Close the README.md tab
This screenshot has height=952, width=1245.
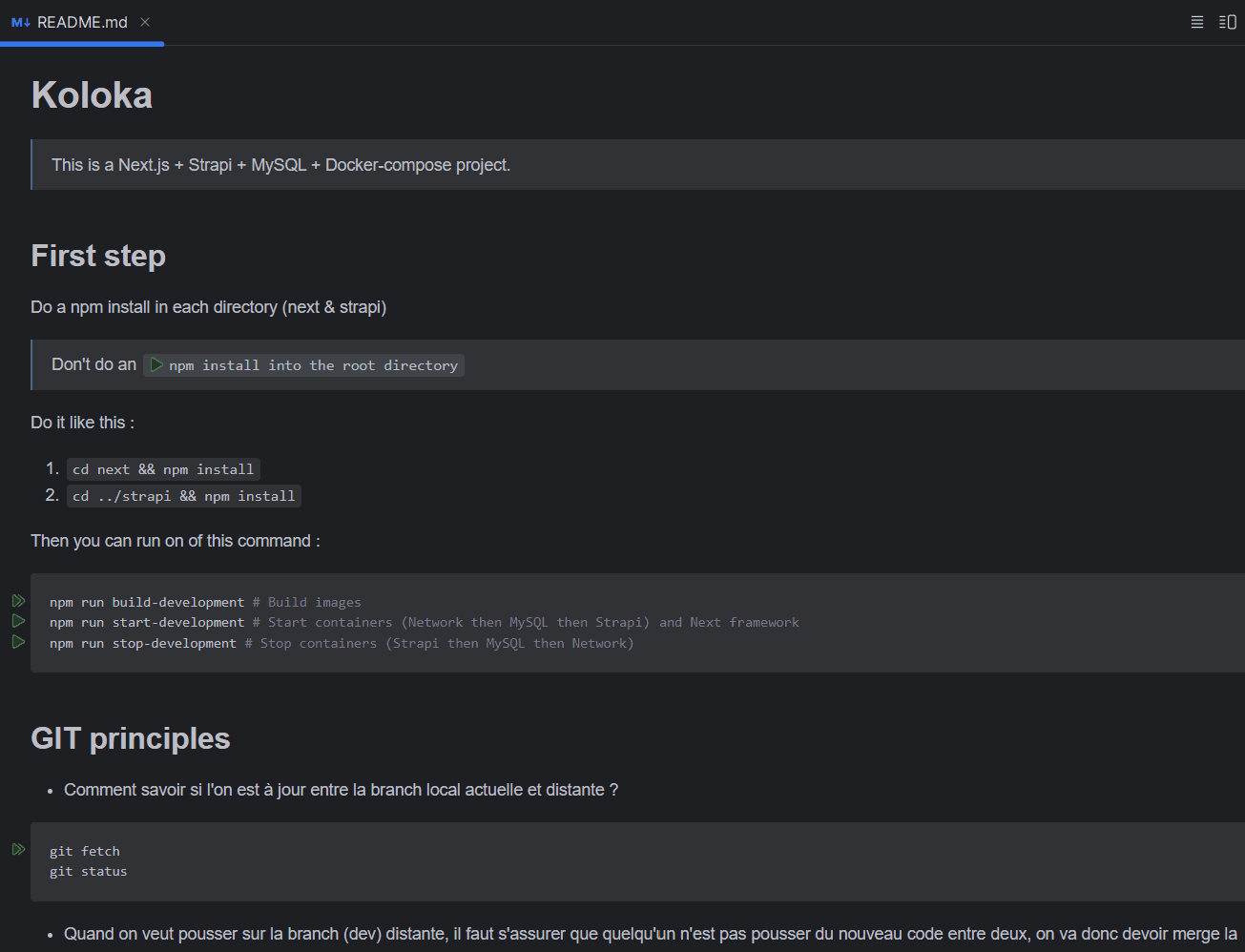tap(145, 22)
